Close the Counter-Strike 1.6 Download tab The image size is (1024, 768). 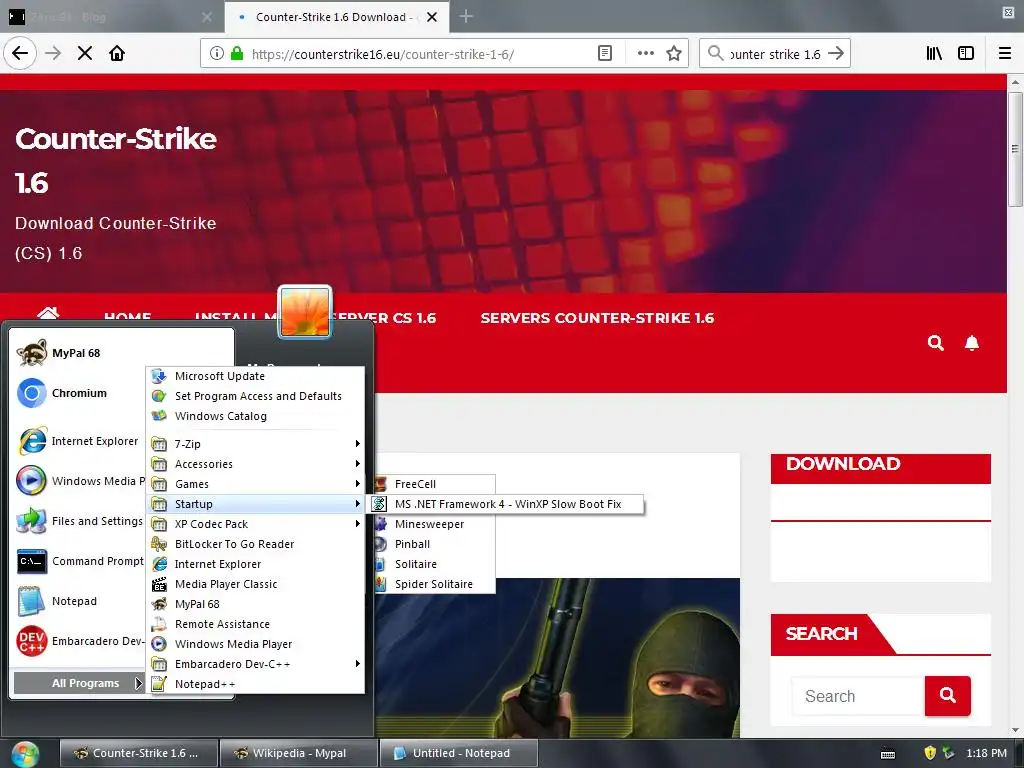point(432,17)
